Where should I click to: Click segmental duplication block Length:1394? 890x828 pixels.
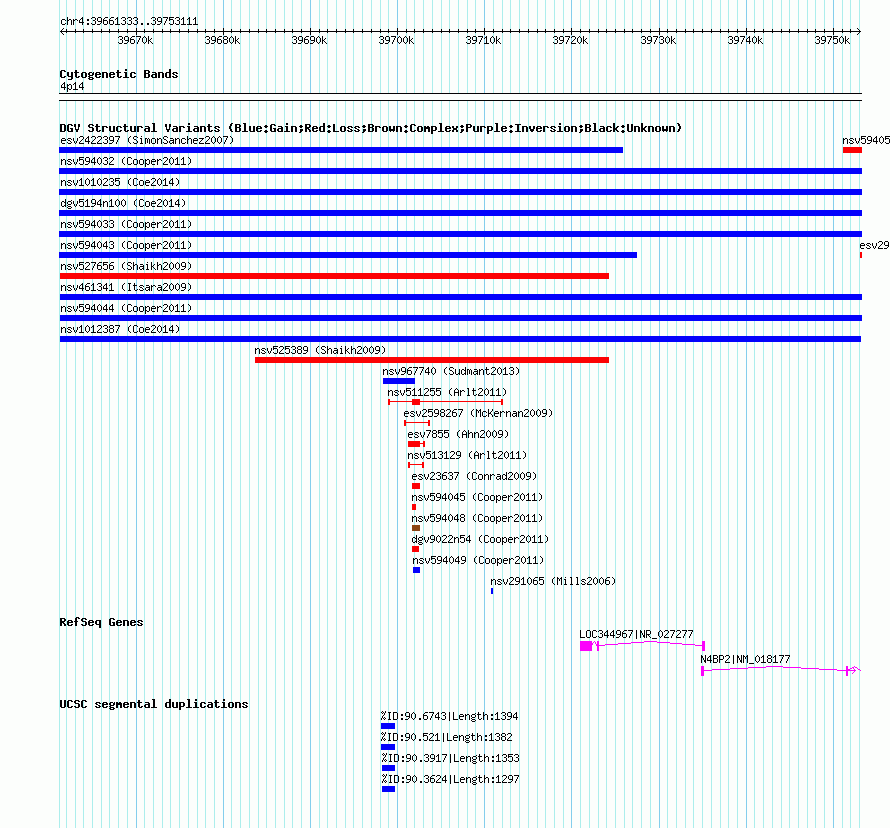pyautogui.click(x=388, y=726)
